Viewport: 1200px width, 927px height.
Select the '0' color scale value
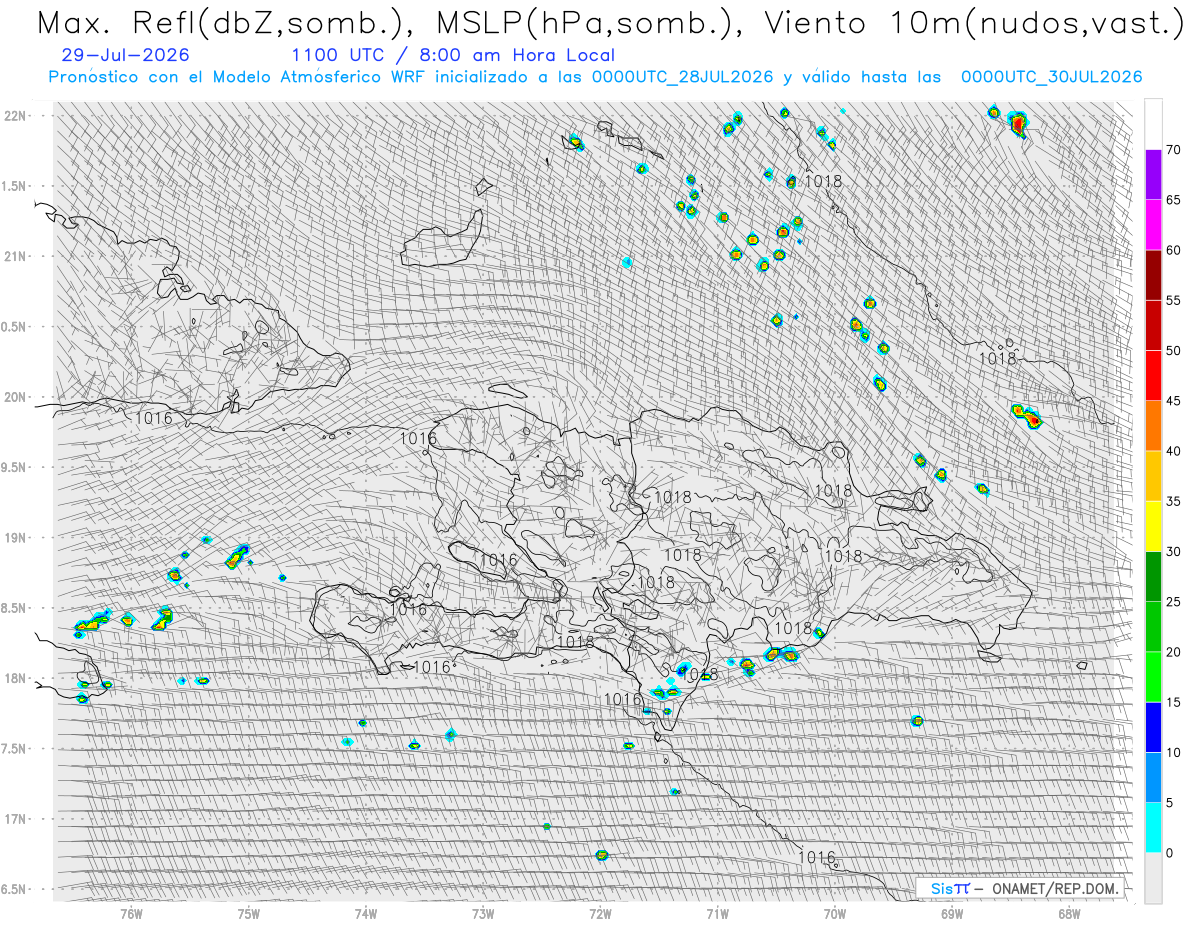pos(1169,853)
